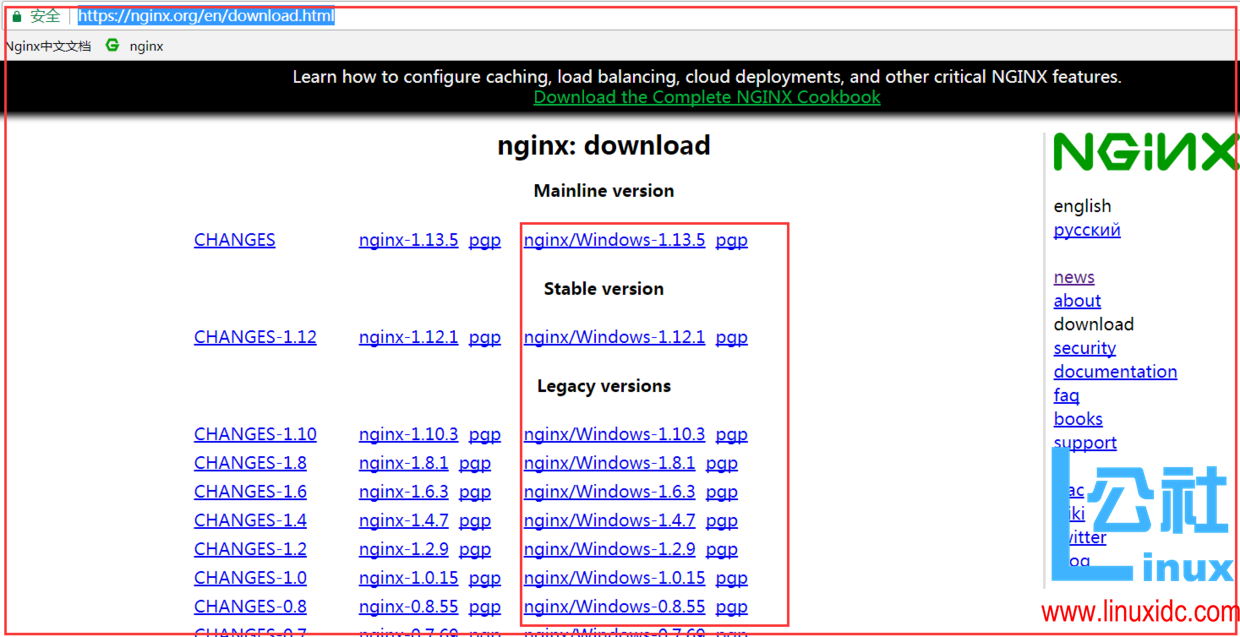Open the CHANGES-1.8 link
The height and width of the screenshot is (637, 1240).
(x=250, y=463)
